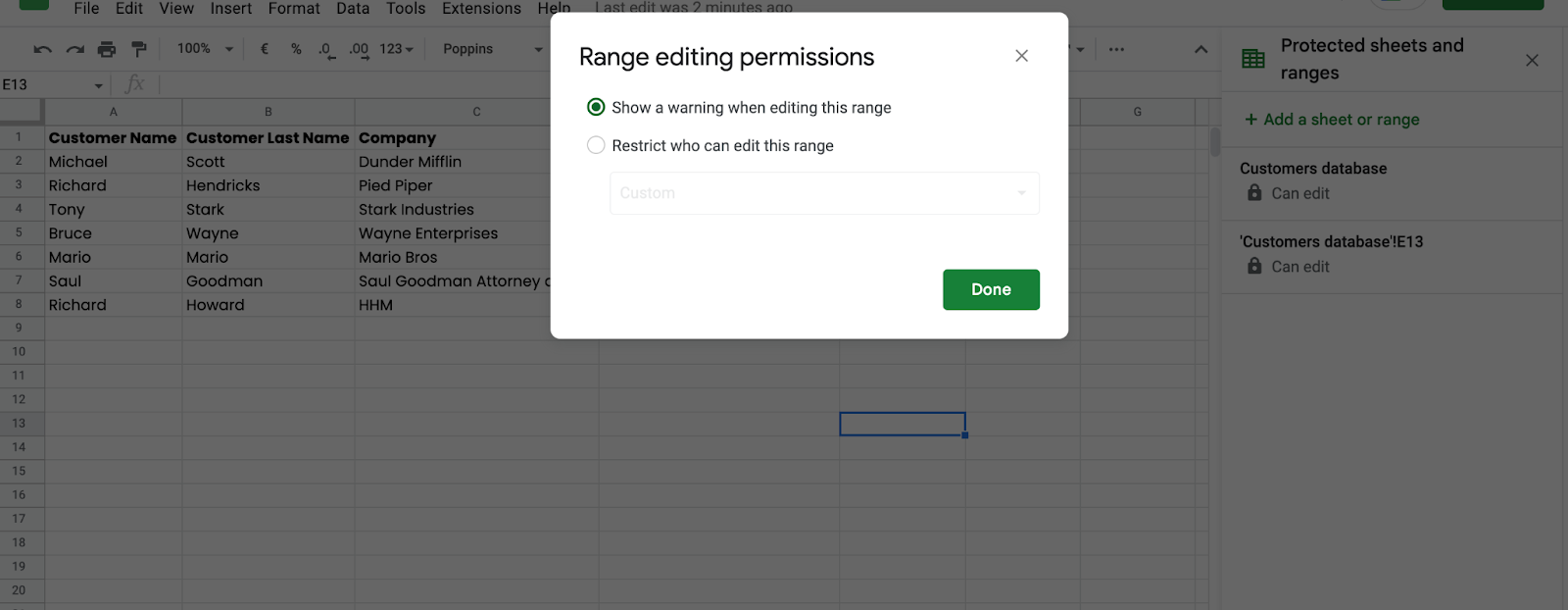This screenshot has height=610, width=1568.
Task: Select Restrict who can edit this range
Action: (596, 145)
